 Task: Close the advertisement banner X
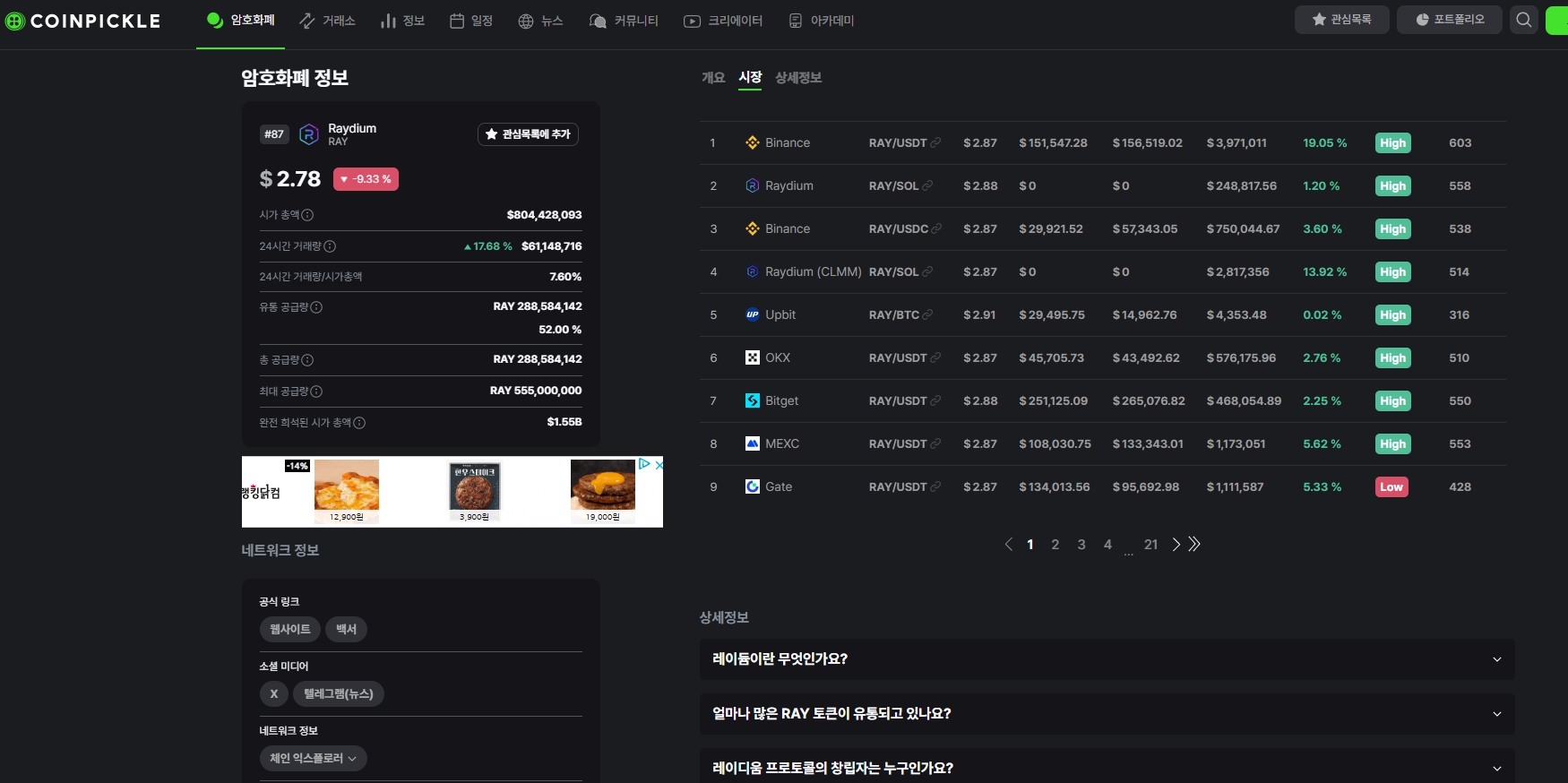click(x=659, y=464)
